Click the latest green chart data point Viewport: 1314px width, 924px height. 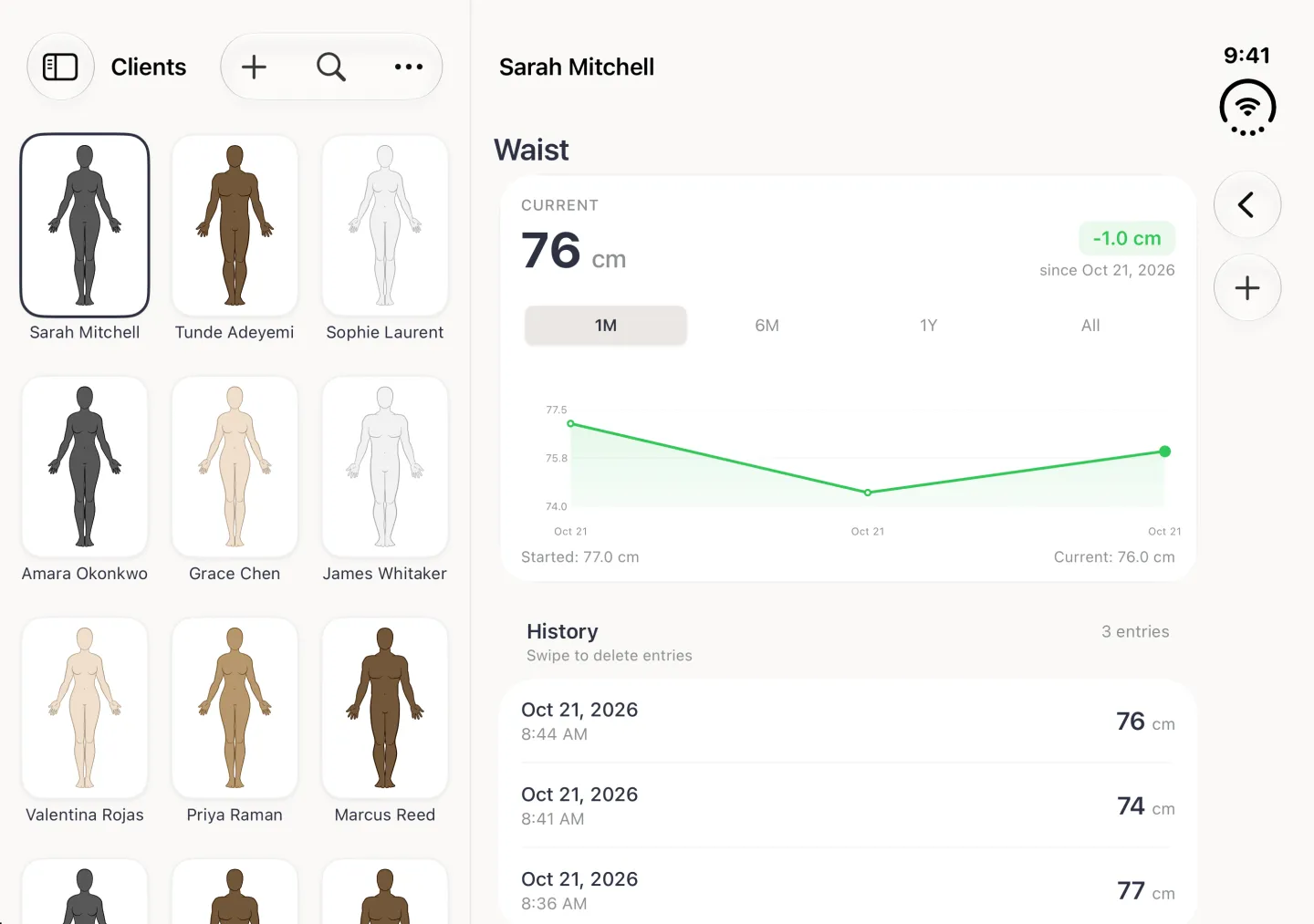pos(1165,452)
